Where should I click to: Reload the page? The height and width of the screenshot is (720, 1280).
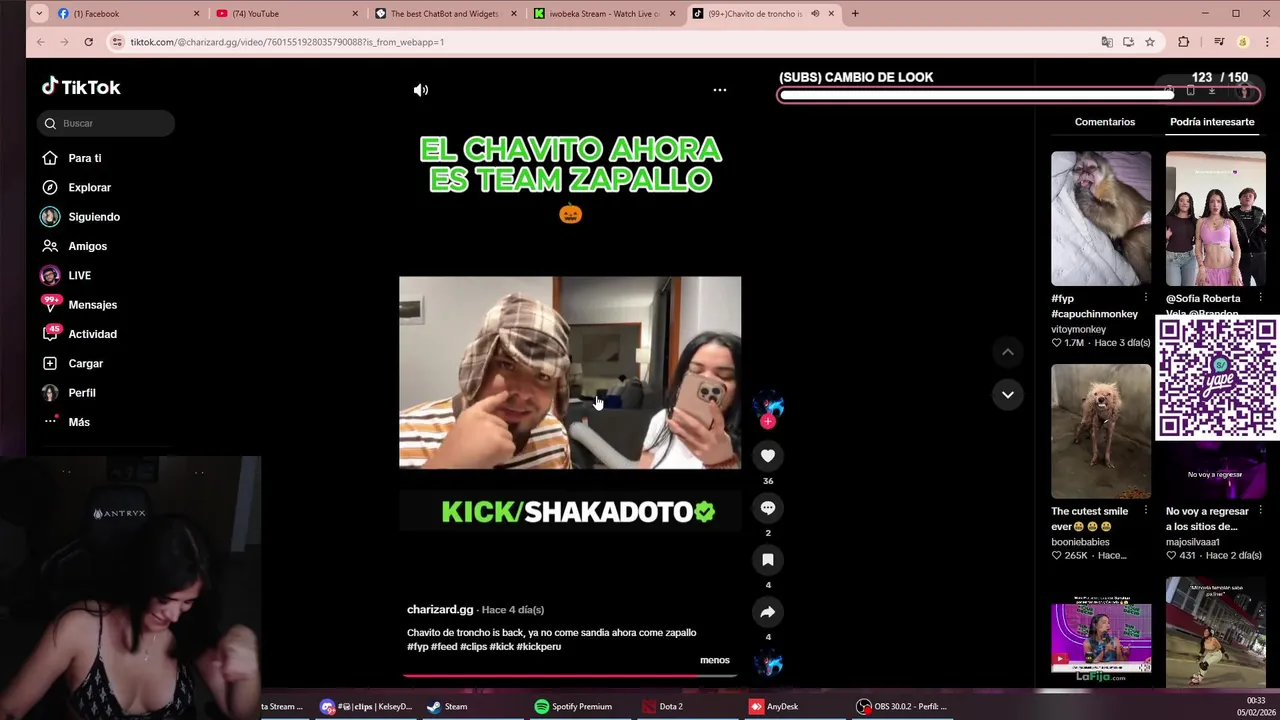[88, 42]
